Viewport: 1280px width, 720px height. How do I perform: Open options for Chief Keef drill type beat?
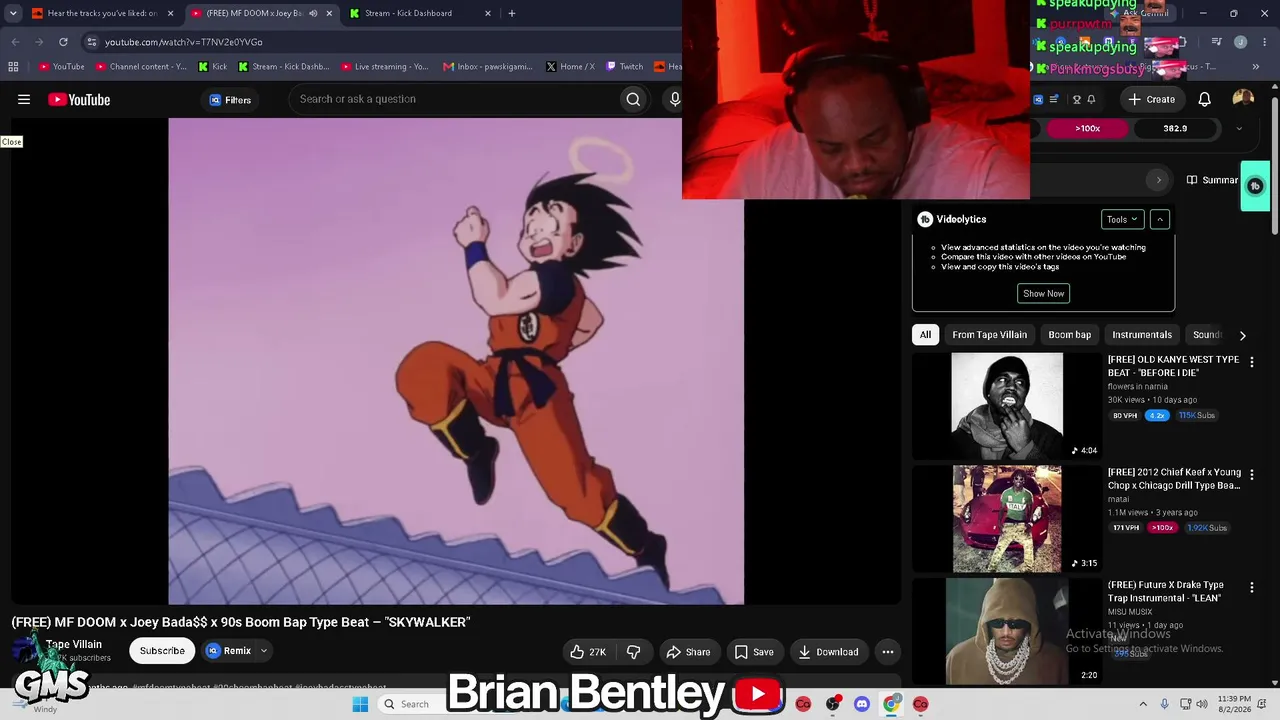point(1251,475)
